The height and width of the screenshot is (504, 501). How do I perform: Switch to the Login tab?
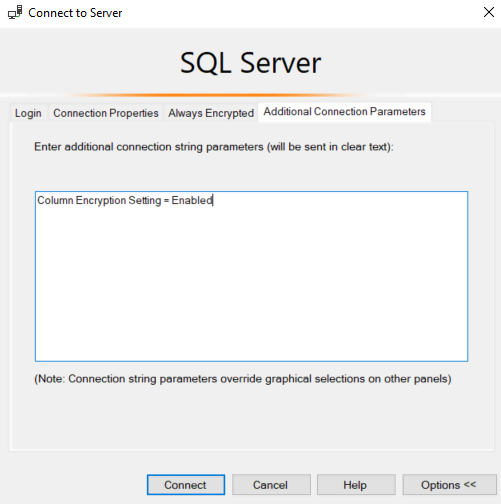click(28, 113)
